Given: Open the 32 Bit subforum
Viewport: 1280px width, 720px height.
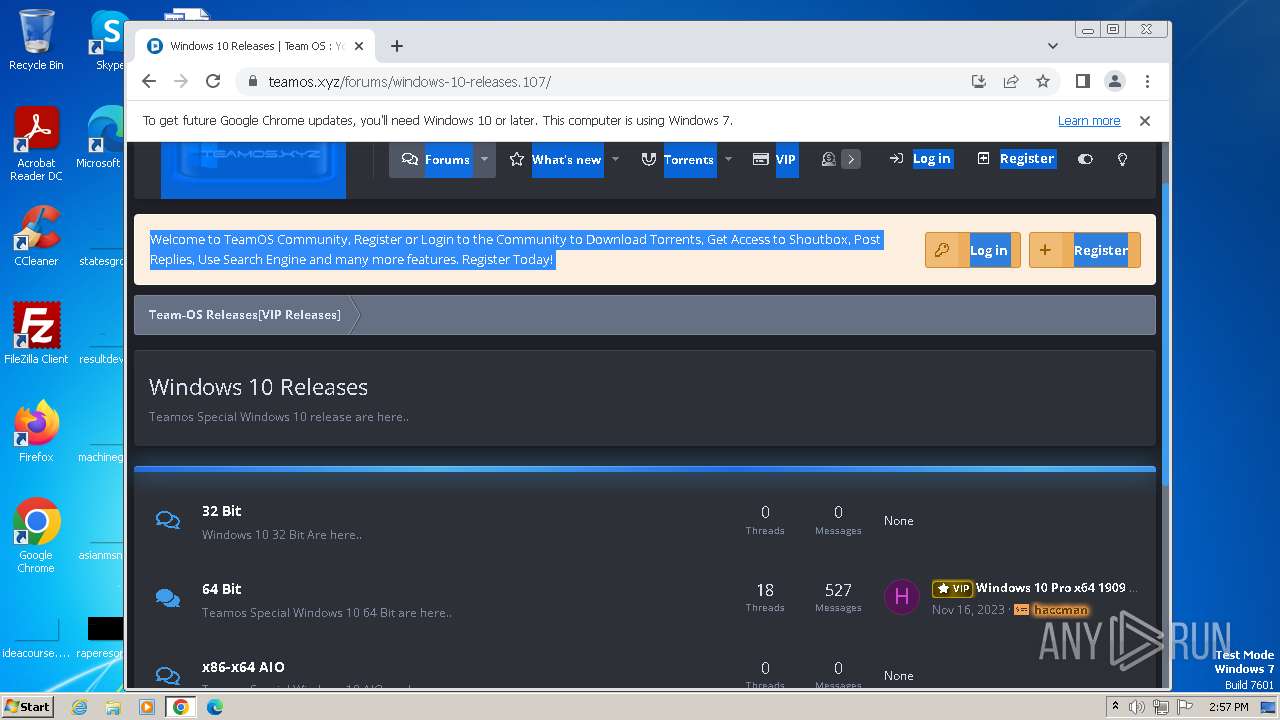Looking at the screenshot, I should coord(222,511).
